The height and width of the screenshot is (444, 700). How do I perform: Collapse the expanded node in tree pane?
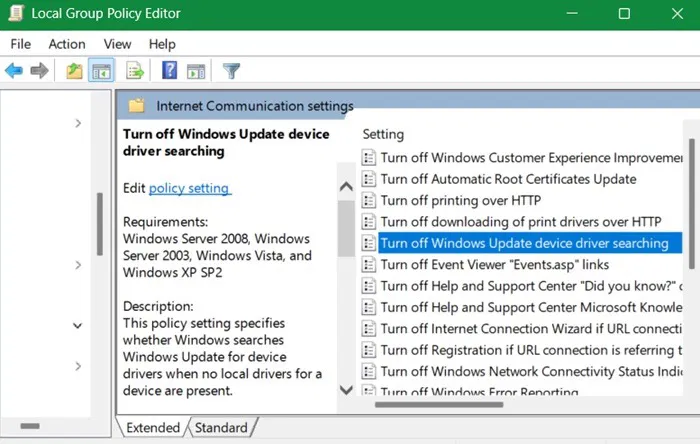click(78, 325)
